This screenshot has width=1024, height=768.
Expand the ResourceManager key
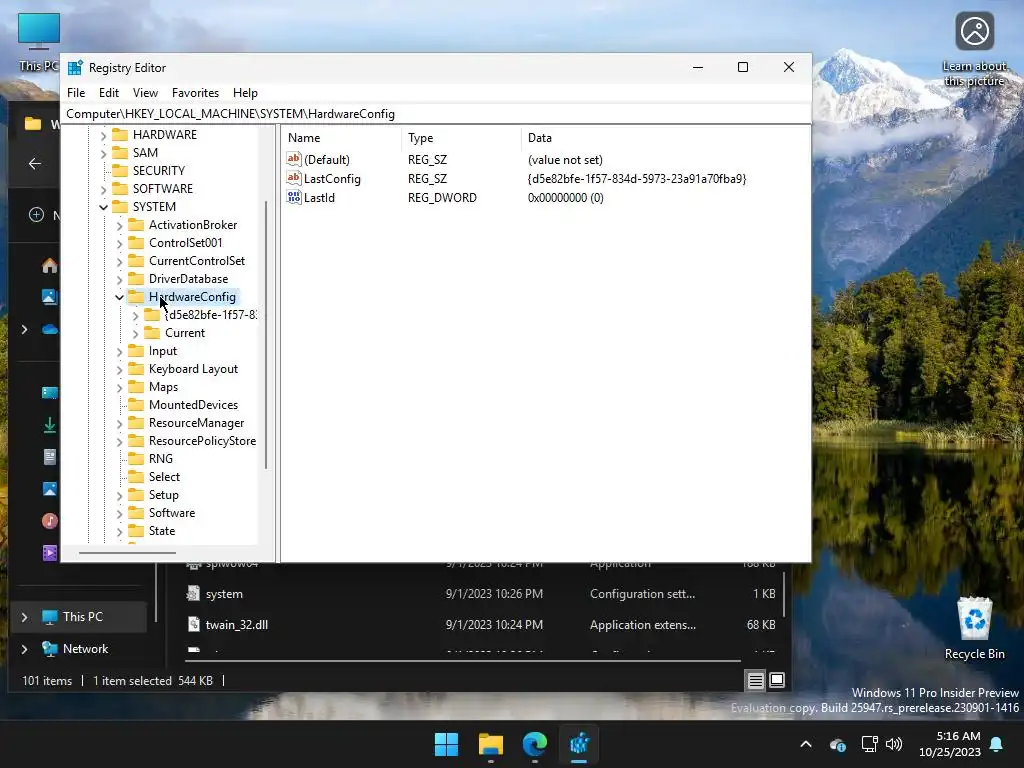coord(119,424)
